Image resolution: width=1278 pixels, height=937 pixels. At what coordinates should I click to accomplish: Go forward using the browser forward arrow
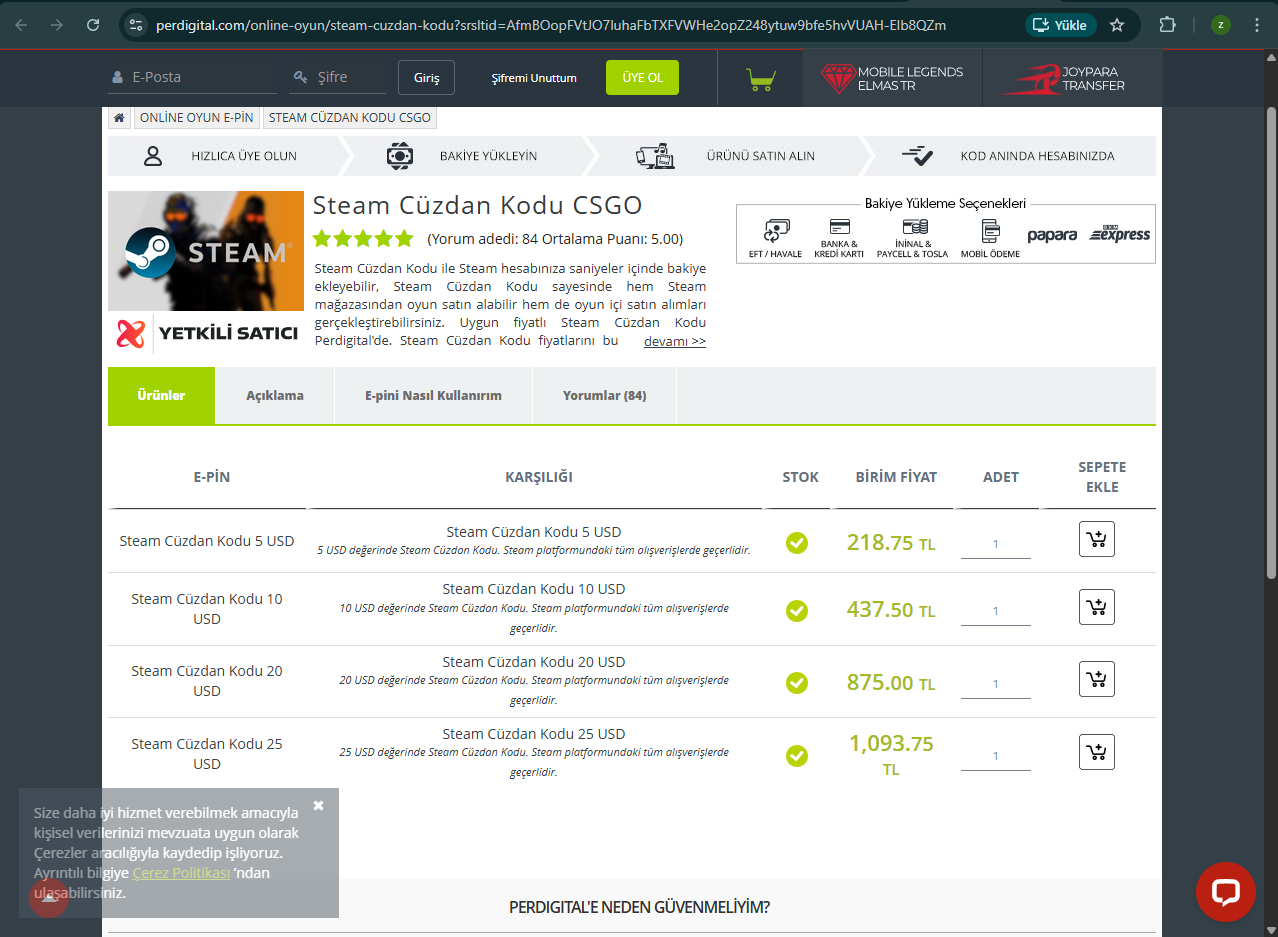coord(57,25)
